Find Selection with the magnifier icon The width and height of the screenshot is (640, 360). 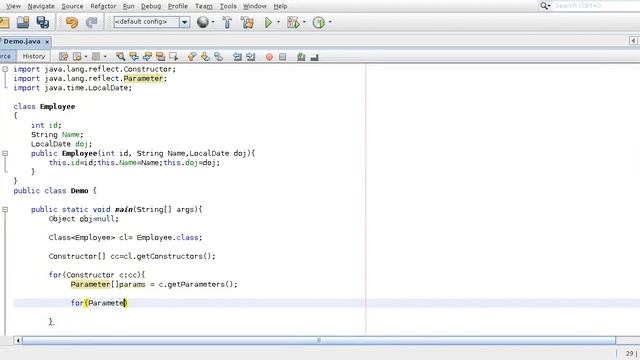(x=120, y=57)
